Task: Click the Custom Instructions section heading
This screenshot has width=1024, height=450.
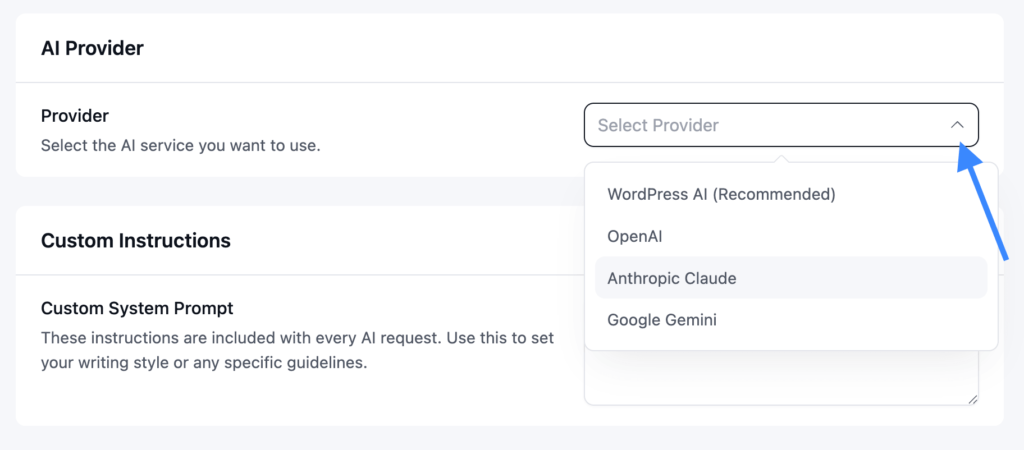Action: tap(136, 240)
